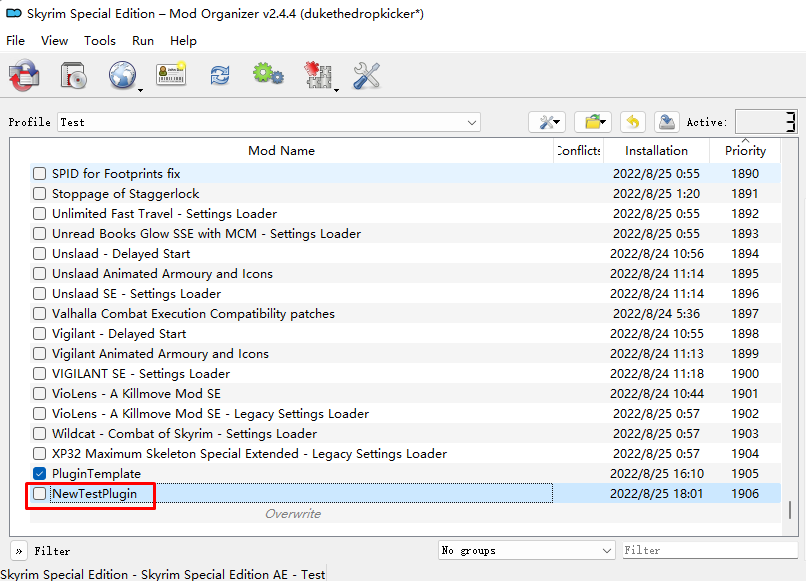Sort by Installation column header

click(x=656, y=151)
